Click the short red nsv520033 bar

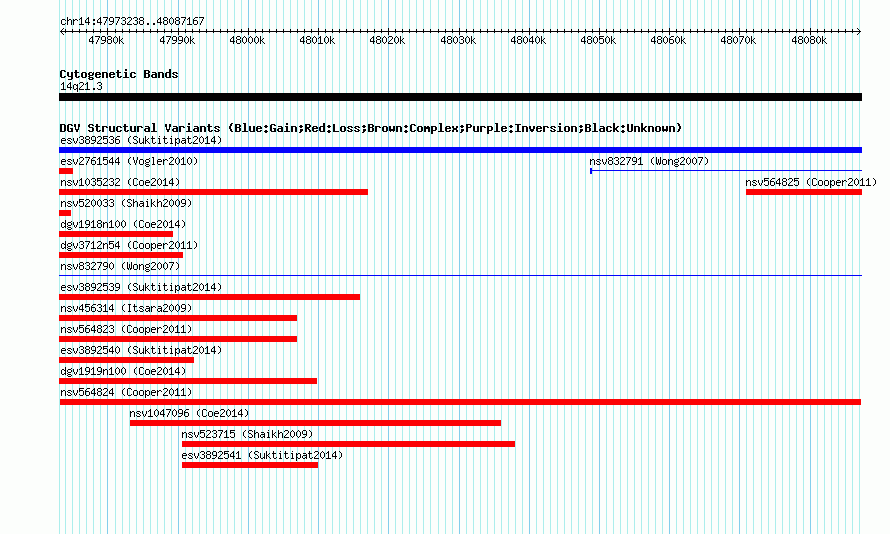(x=65, y=213)
